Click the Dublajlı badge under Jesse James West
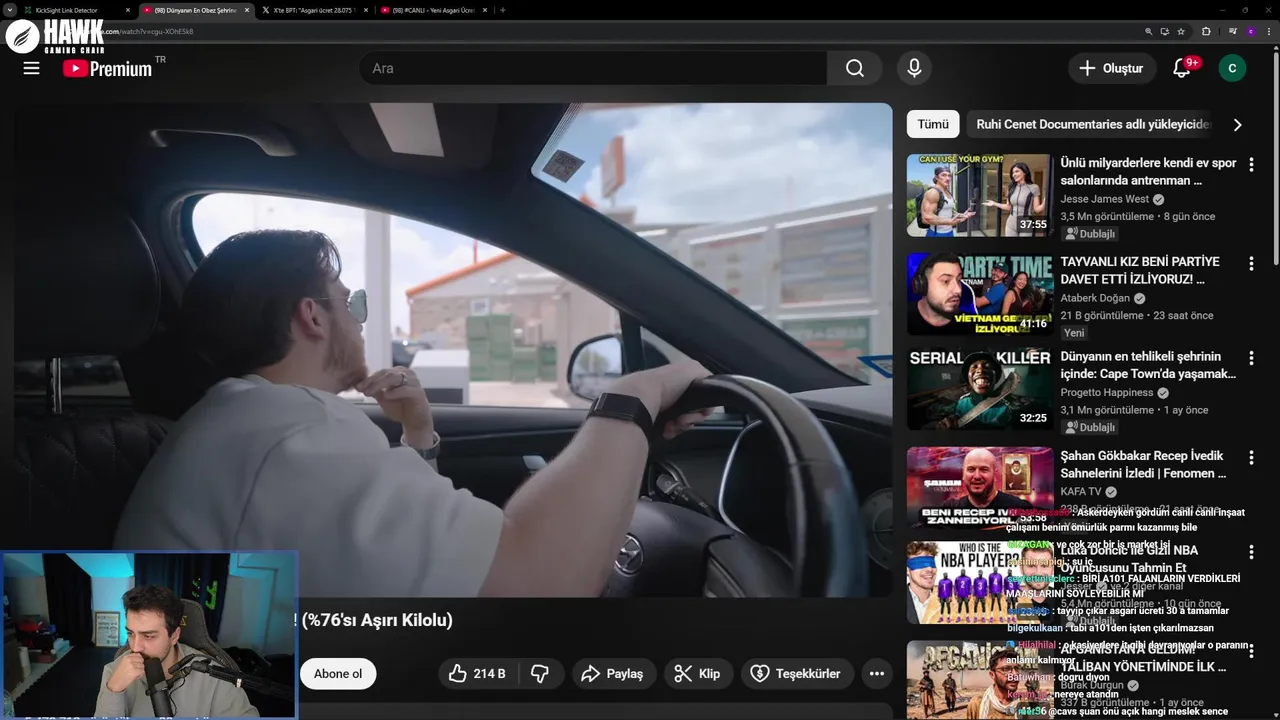The image size is (1280, 720). (x=1090, y=233)
